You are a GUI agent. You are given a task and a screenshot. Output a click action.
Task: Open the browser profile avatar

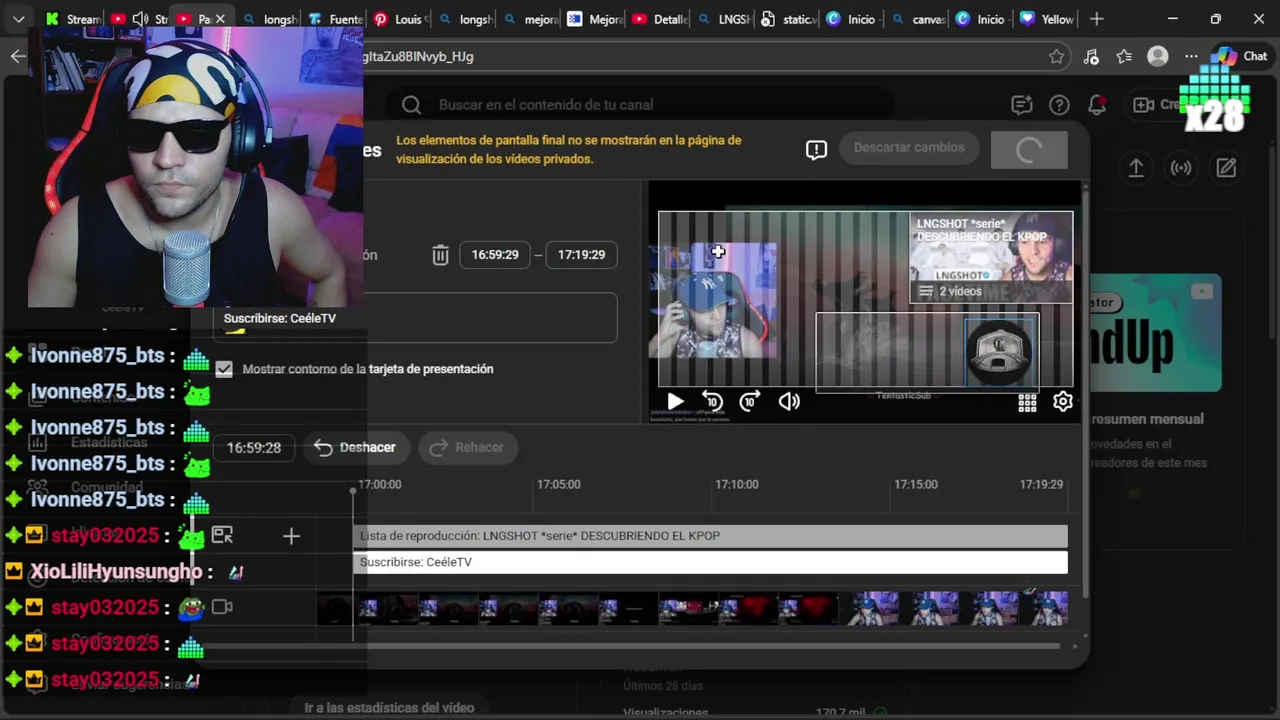[1158, 57]
